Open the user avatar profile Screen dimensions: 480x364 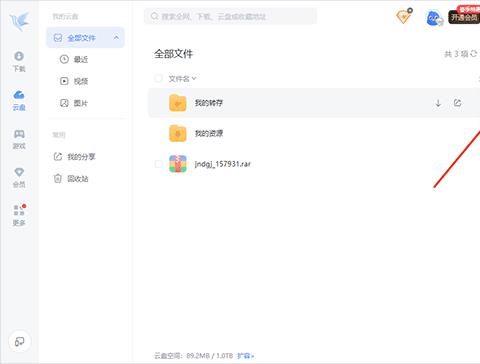click(434, 18)
